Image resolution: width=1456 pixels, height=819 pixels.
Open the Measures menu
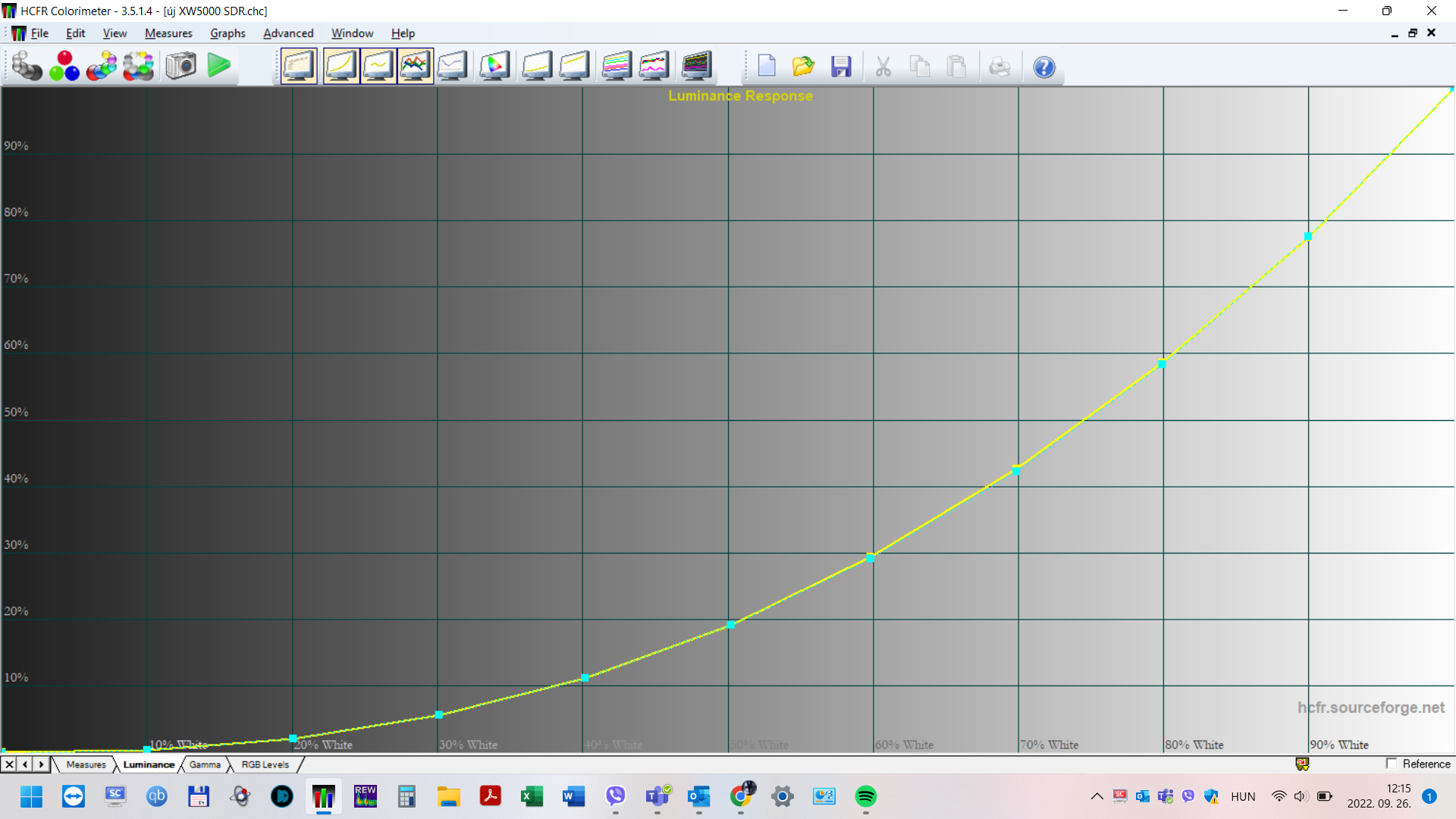[168, 33]
